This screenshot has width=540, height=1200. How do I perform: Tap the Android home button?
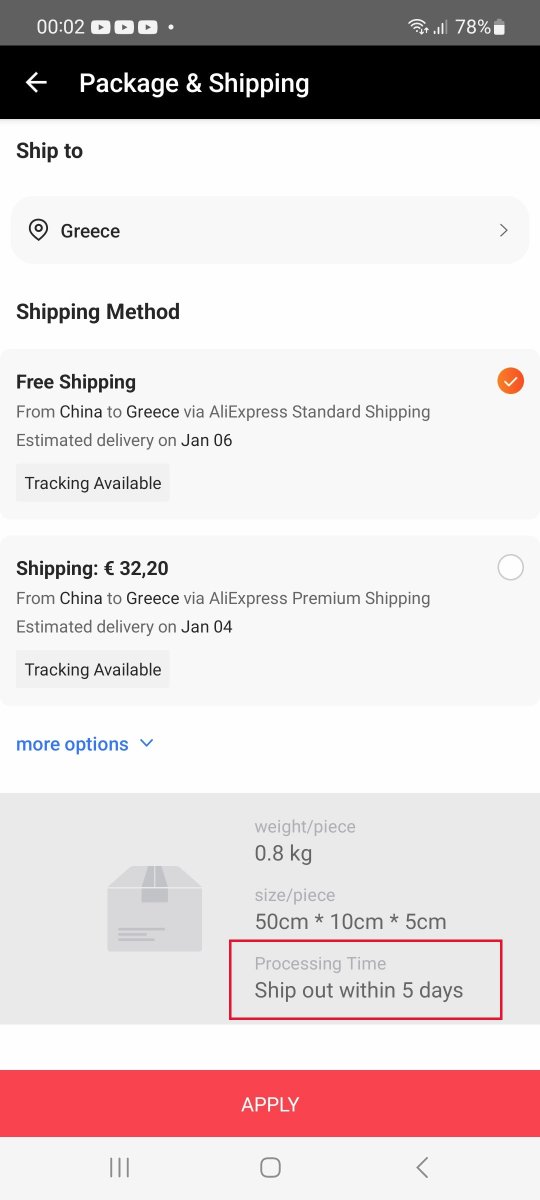tap(270, 1167)
